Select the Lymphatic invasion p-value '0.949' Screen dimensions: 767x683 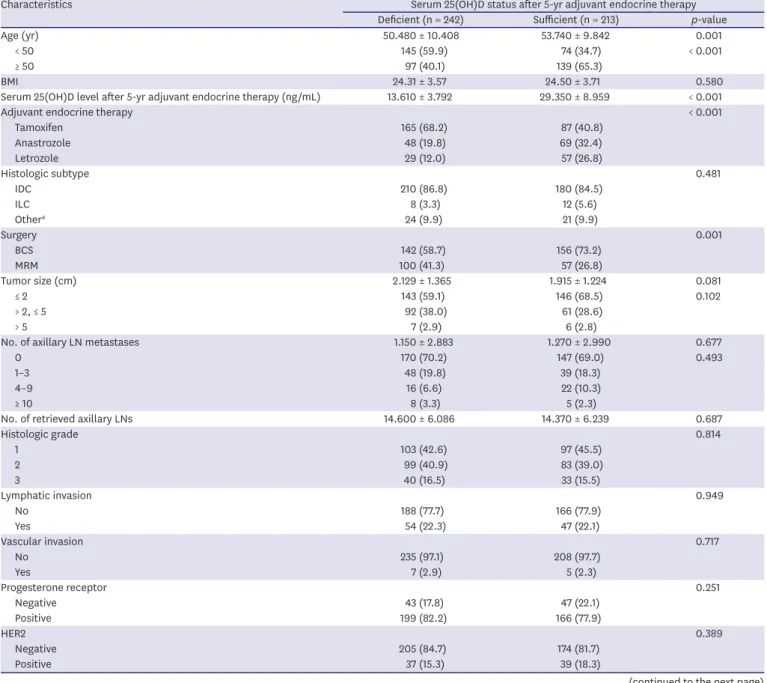pos(709,496)
